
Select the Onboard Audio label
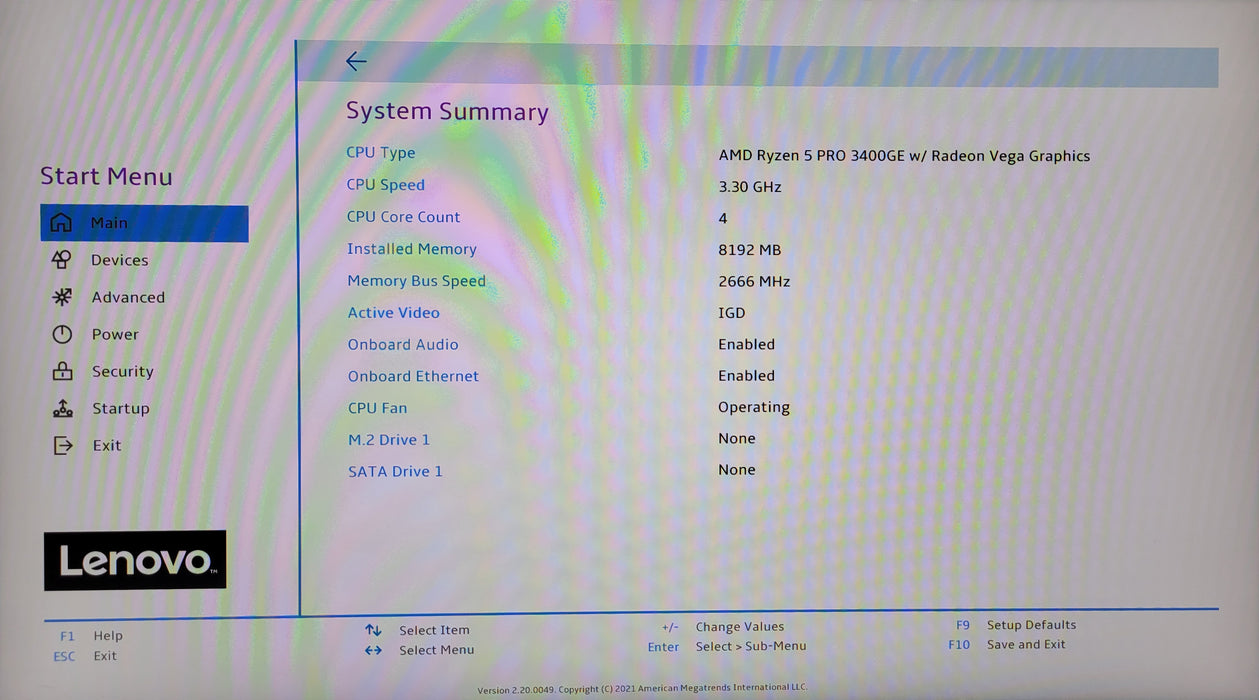tap(403, 345)
